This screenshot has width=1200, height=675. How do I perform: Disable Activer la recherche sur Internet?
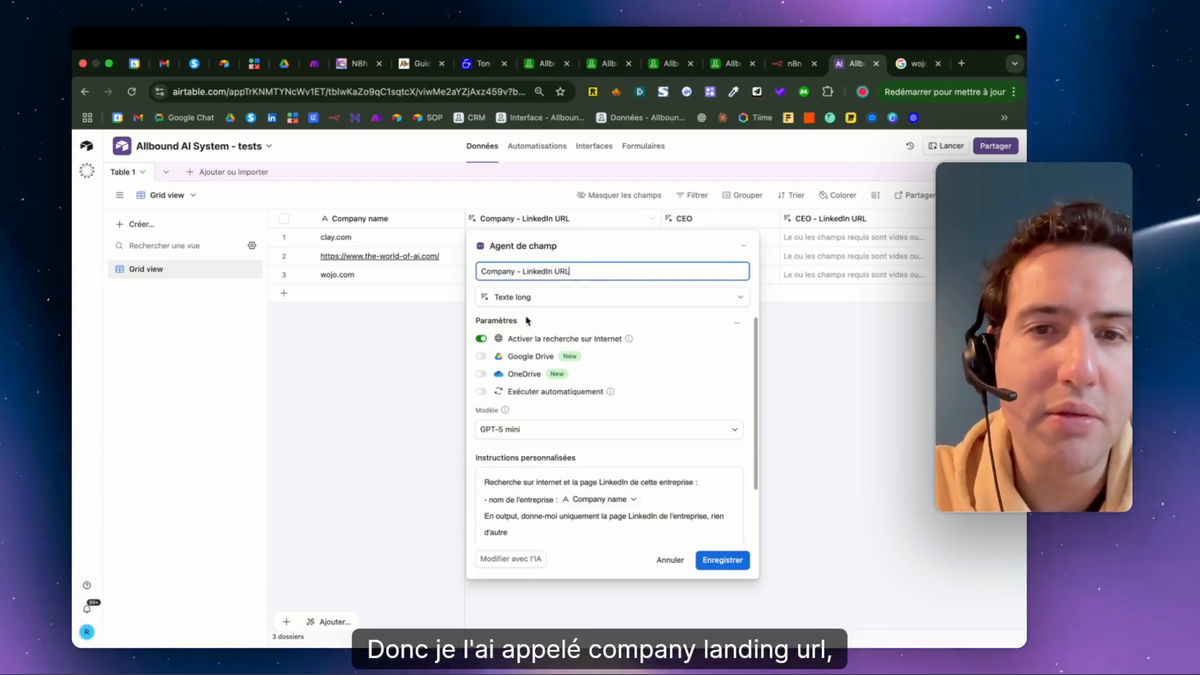point(482,339)
